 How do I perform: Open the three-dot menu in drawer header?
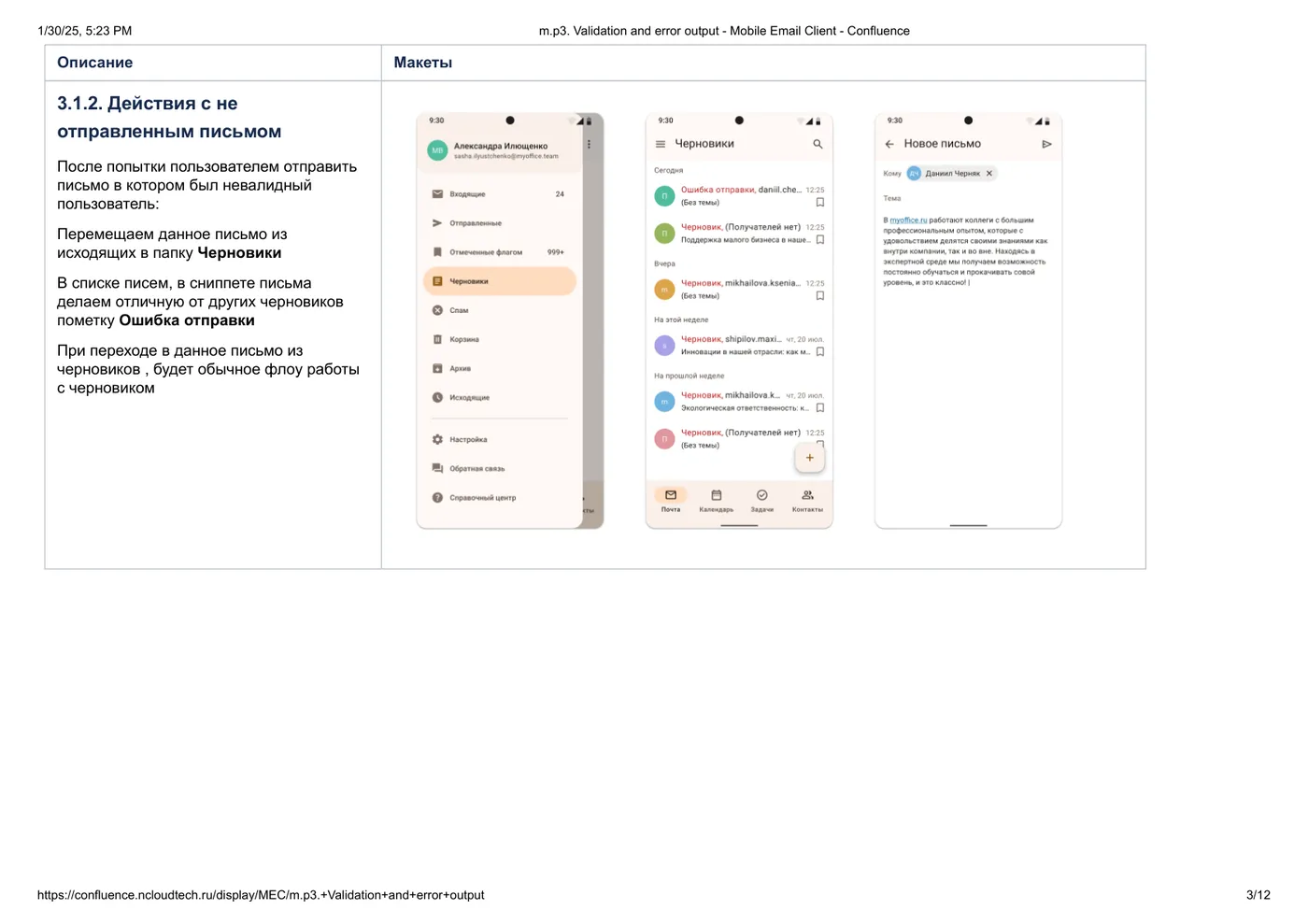click(589, 145)
